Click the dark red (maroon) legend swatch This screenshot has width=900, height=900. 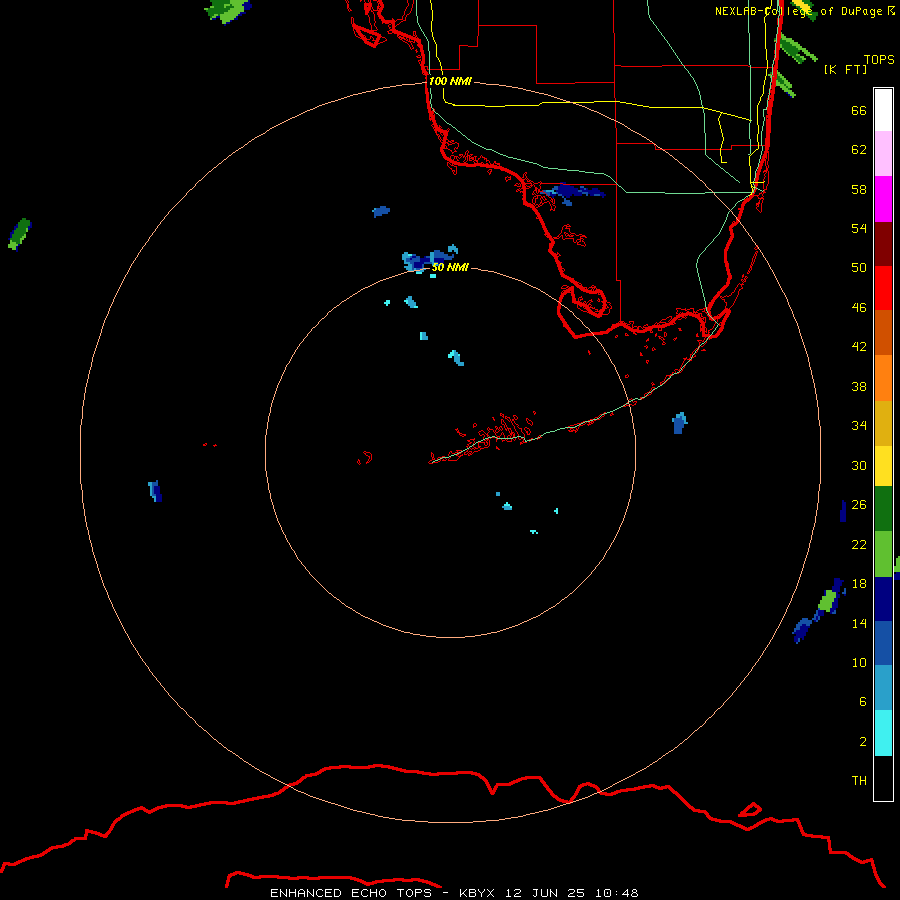click(x=883, y=244)
